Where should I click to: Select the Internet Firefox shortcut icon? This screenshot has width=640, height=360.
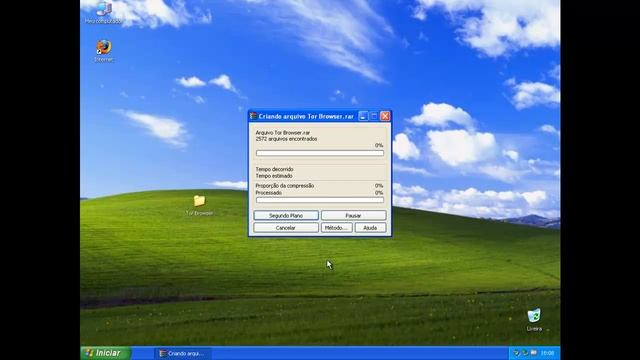[103, 51]
